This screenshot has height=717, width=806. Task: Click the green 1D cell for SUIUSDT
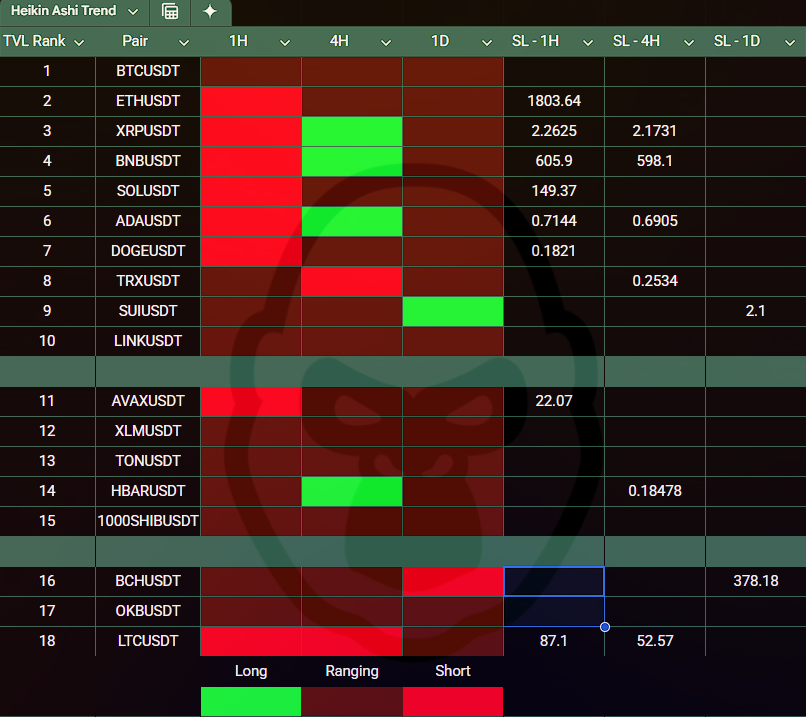[x=453, y=311]
